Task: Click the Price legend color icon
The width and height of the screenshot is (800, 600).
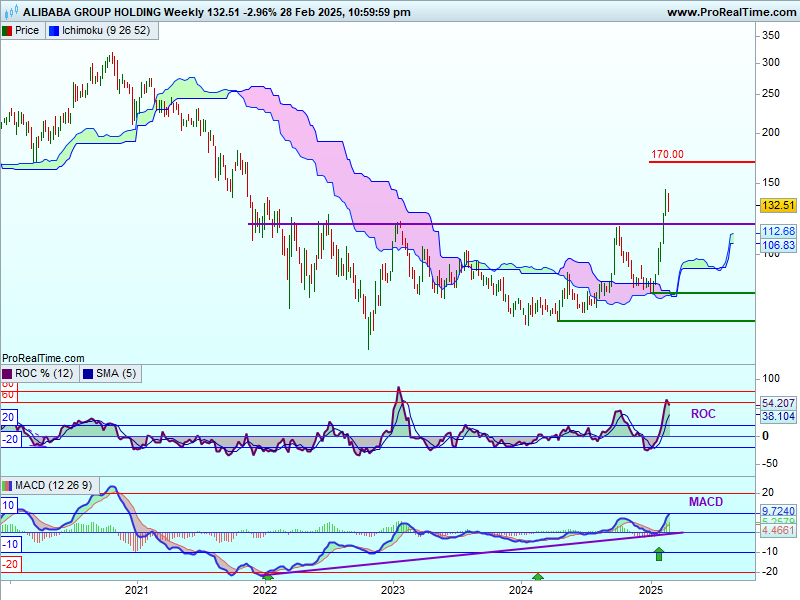Action: pyautogui.click(x=7, y=31)
